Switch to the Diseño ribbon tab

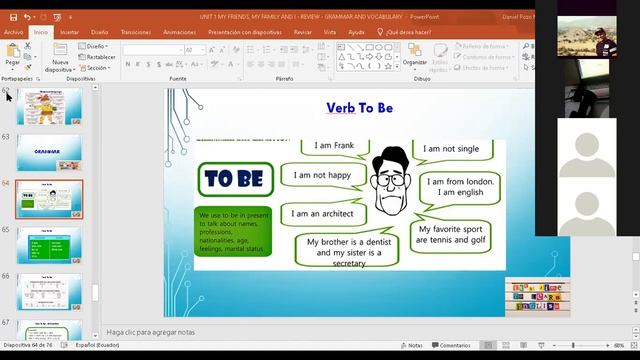coord(100,32)
